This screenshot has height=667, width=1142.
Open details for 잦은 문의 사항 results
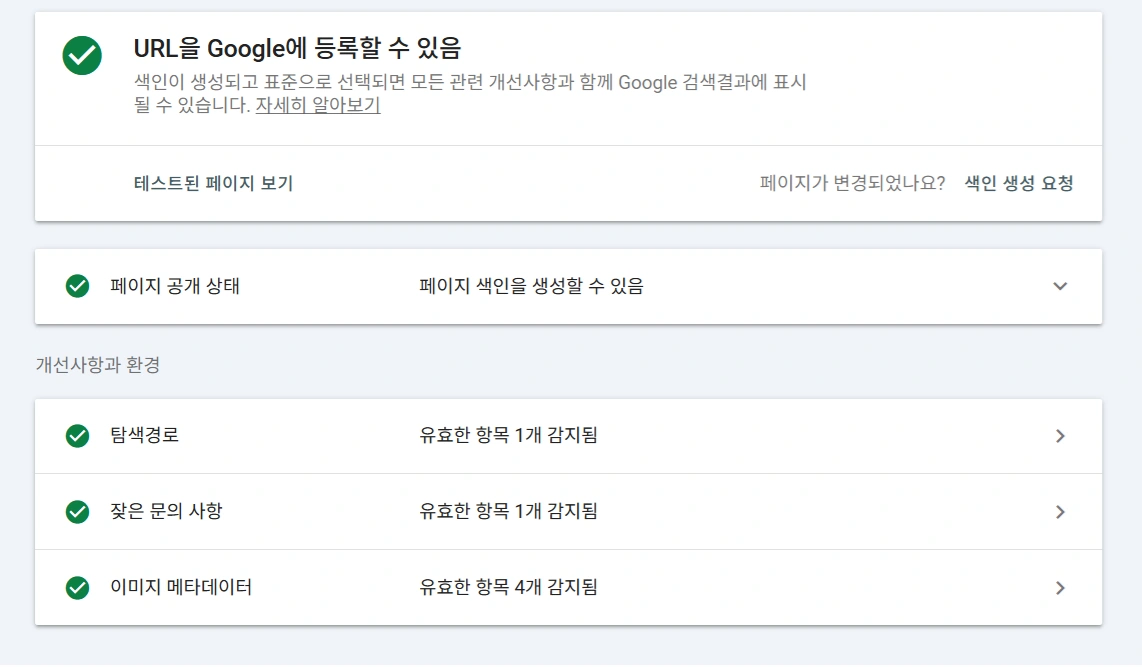(1060, 511)
